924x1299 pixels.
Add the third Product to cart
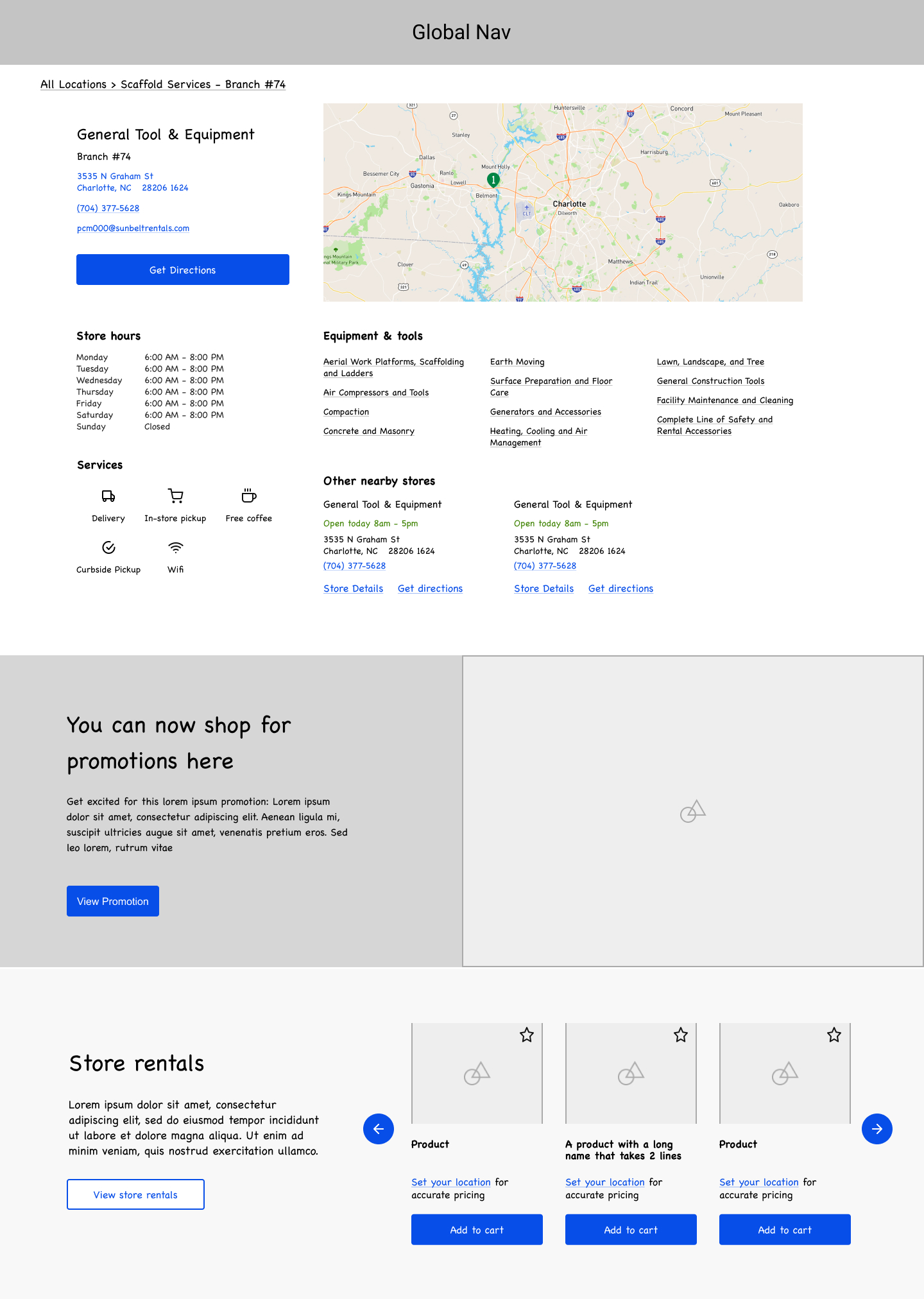(785, 1230)
